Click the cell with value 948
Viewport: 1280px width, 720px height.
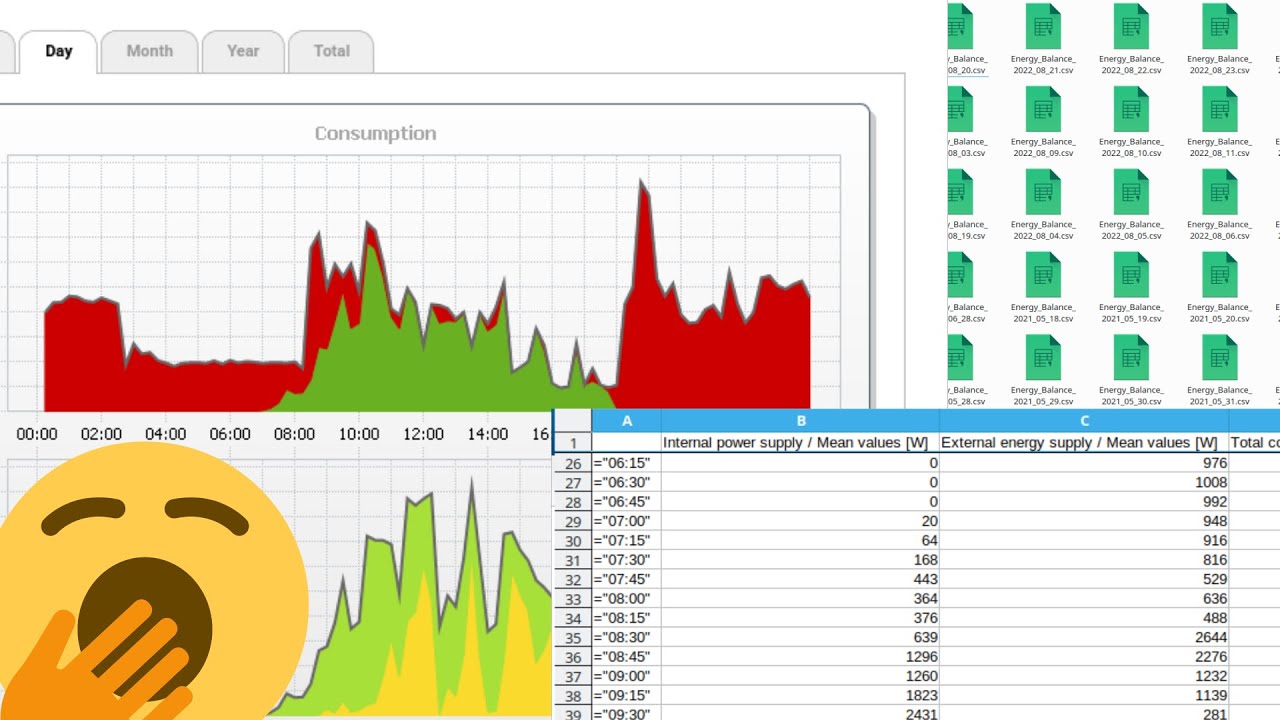1084,521
